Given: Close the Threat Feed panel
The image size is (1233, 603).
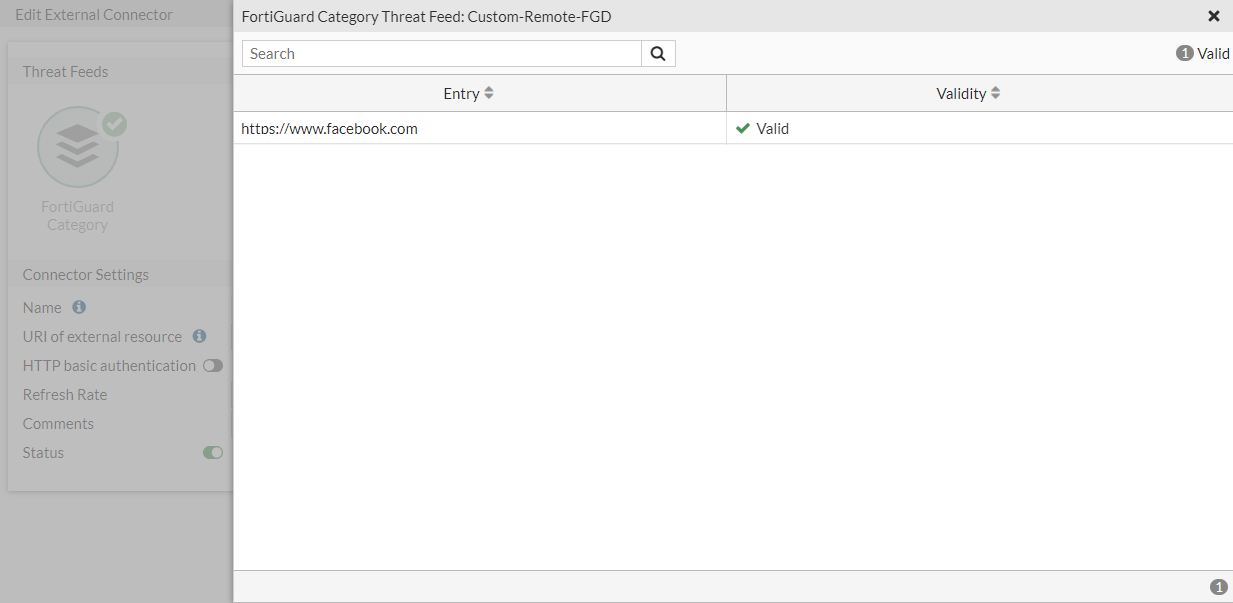Looking at the screenshot, I should (1214, 16).
